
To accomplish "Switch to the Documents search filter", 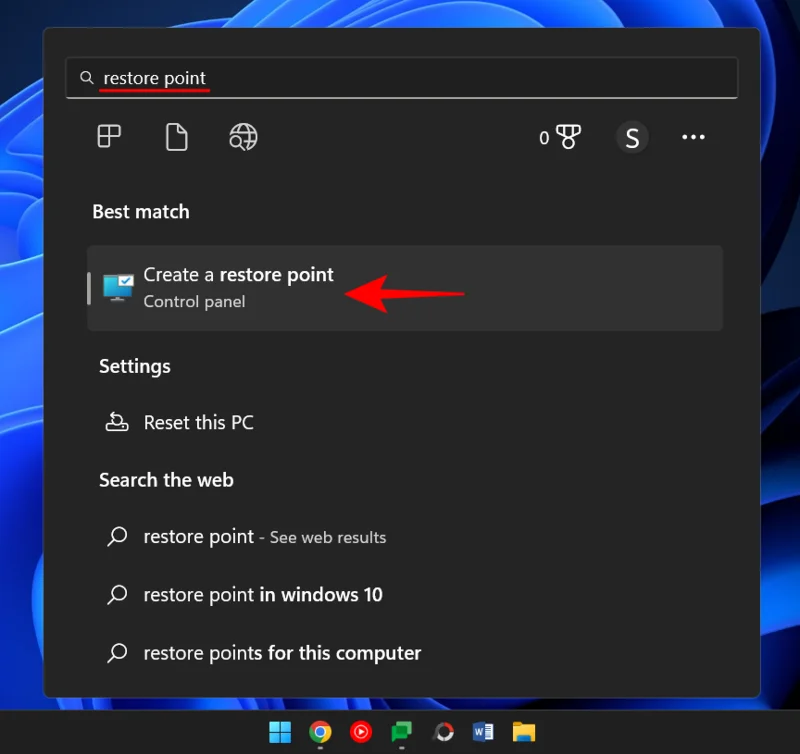I will pos(177,137).
